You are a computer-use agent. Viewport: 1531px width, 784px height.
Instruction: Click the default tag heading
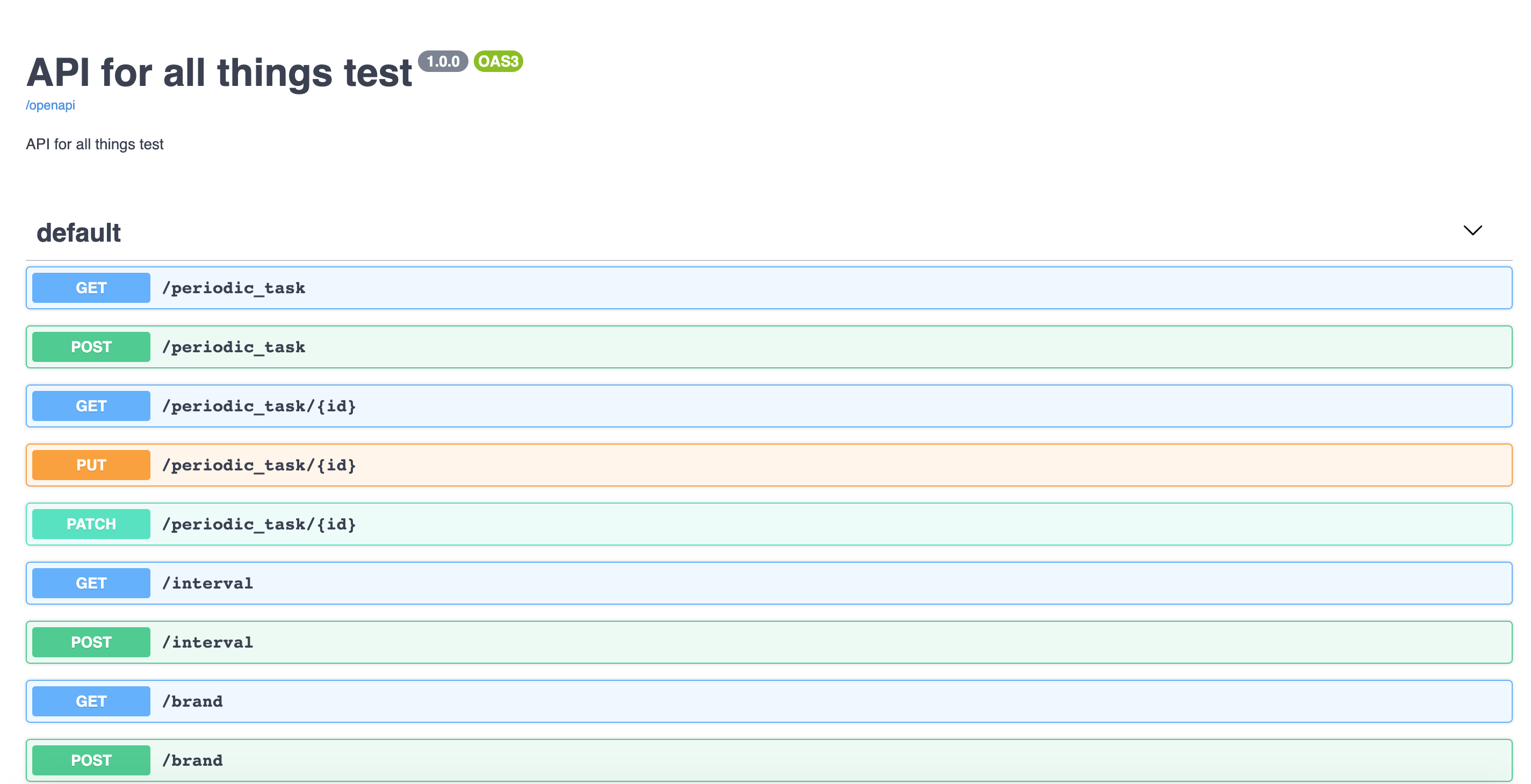[x=78, y=233]
